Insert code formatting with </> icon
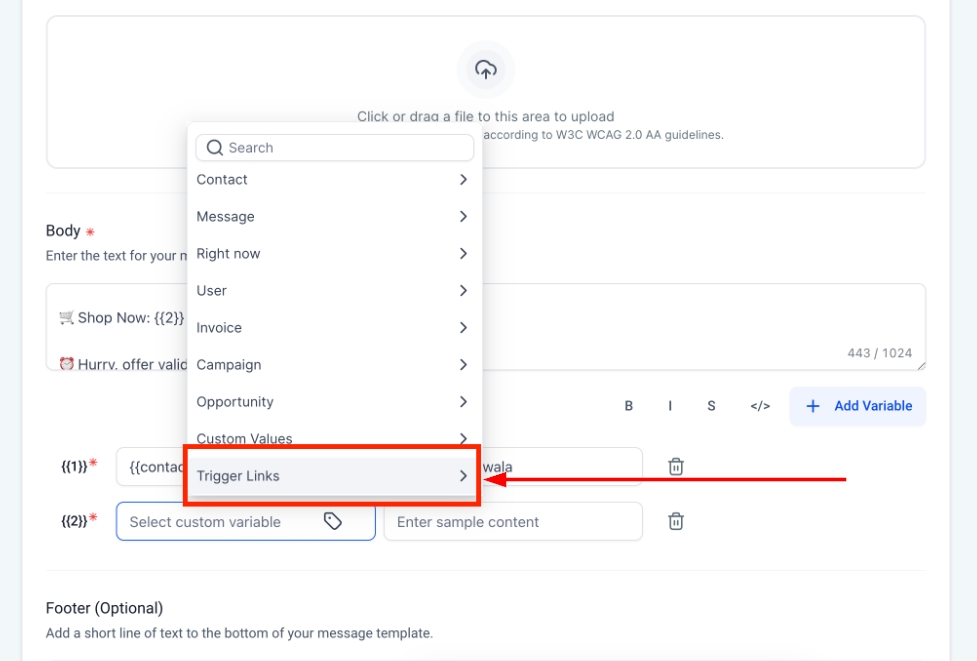This screenshot has height=661, width=977. [x=760, y=406]
